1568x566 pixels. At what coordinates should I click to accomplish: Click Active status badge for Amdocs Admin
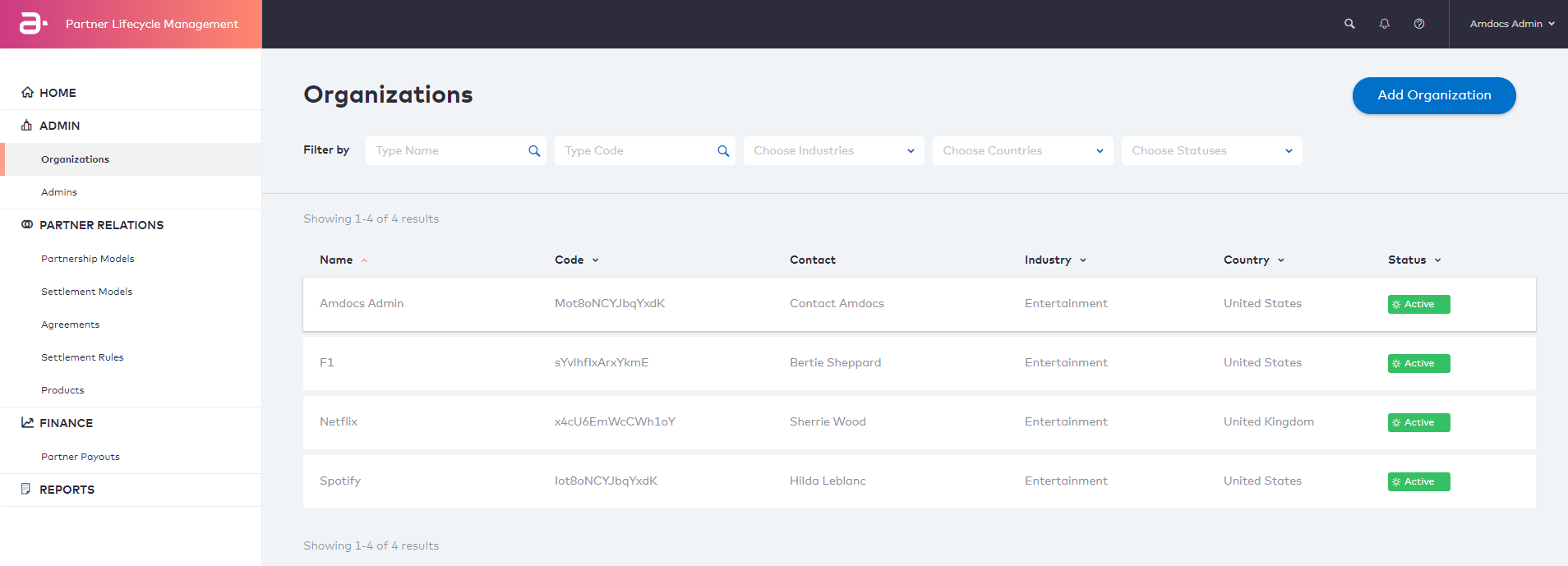1418,304
